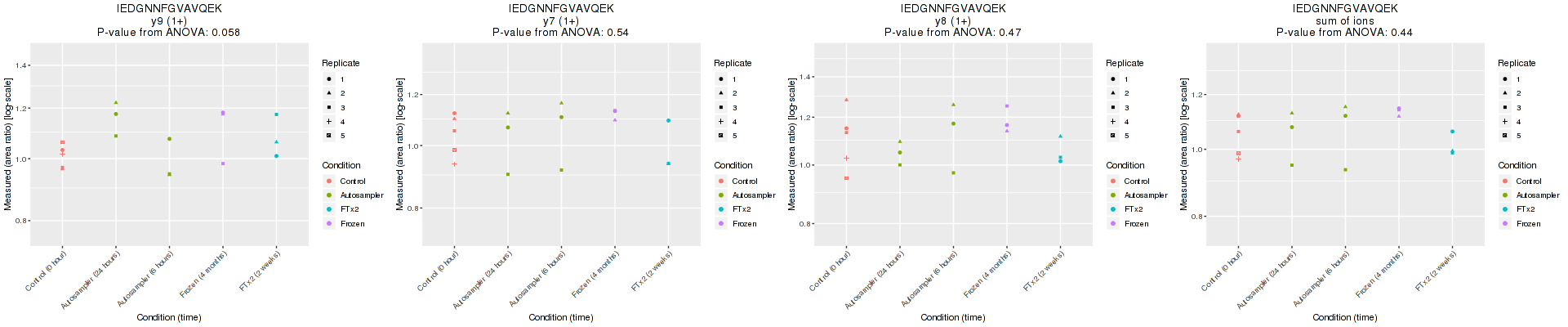Pick the Replicate 5 crossed-square symbol in sum-of-ions legend
The width and height of the screenshot is (1568, 327).
(1504, 136)
